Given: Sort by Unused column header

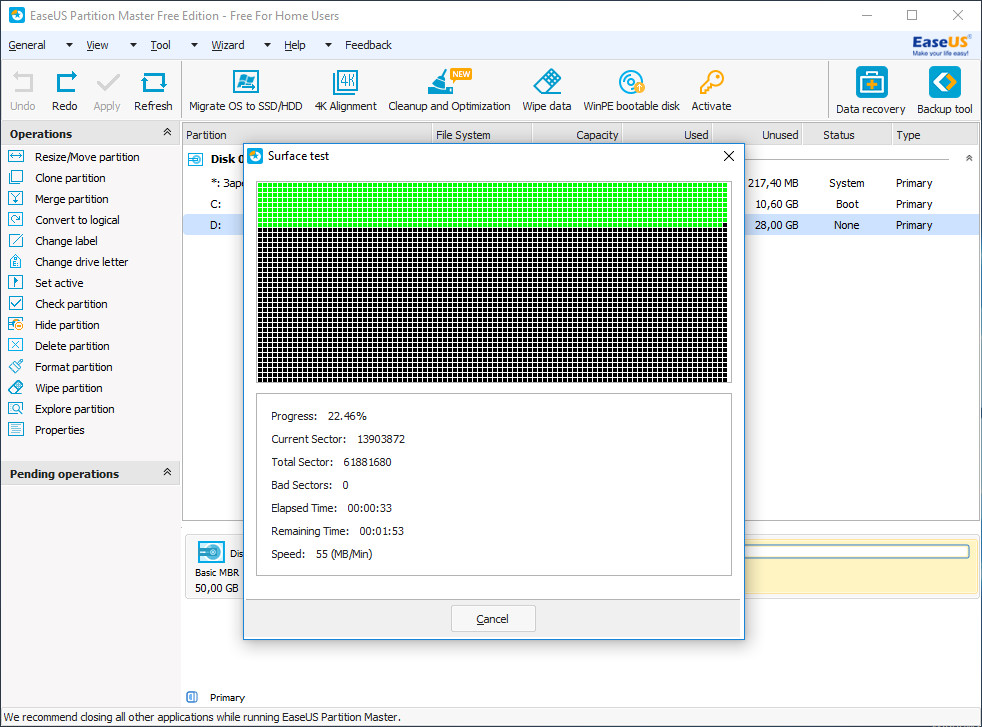Looking at the screenshot, I should pyautogui.click(x=758, y=135).
